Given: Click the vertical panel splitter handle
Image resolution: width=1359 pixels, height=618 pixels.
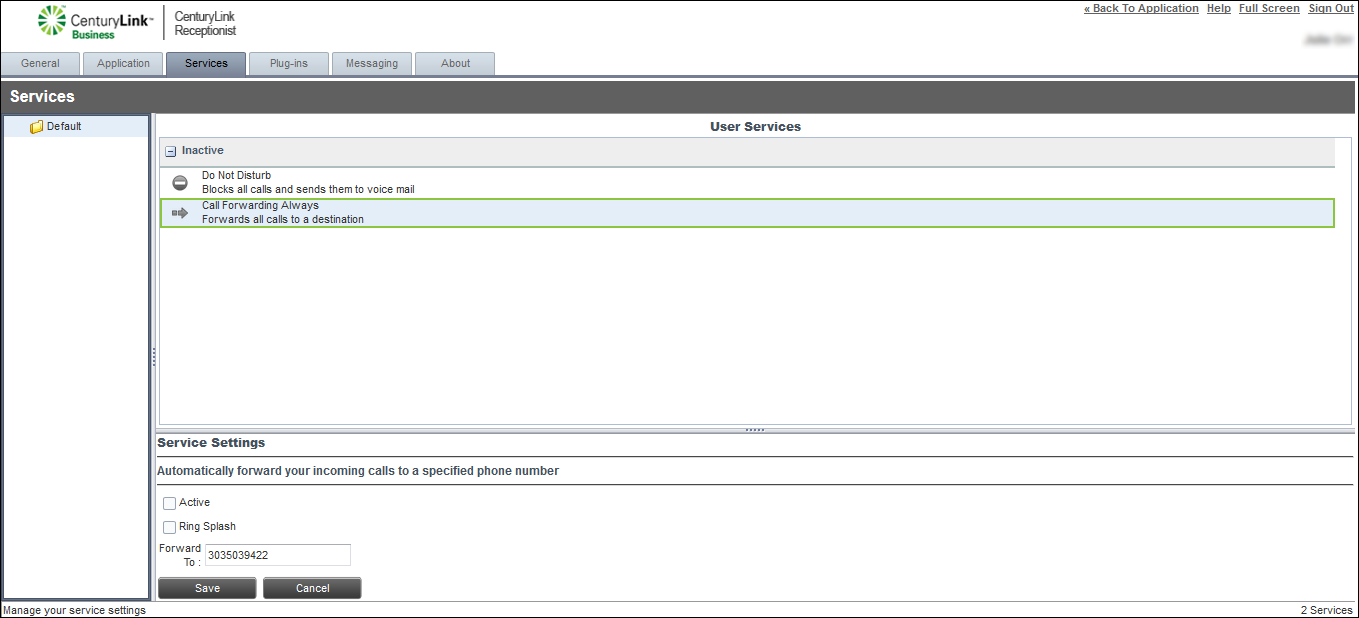Looking at the screenshot, I should (154, 357).
